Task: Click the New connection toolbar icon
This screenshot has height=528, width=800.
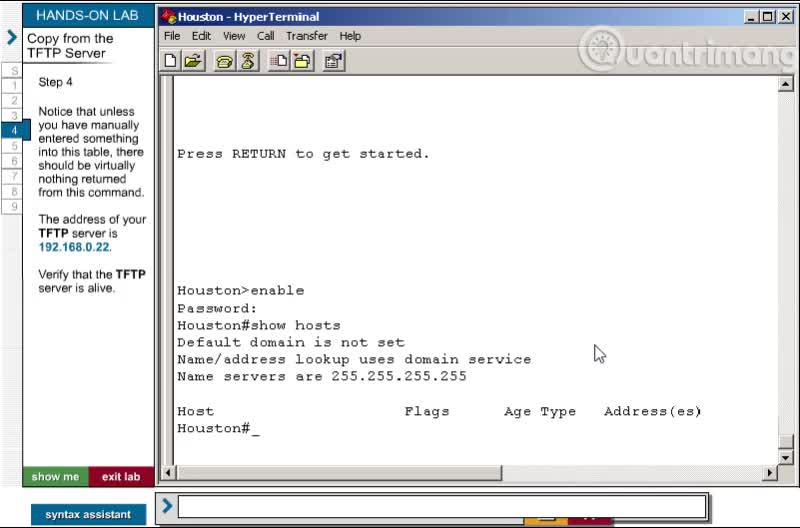Action: pyautogui.click(x=171, y=61)
